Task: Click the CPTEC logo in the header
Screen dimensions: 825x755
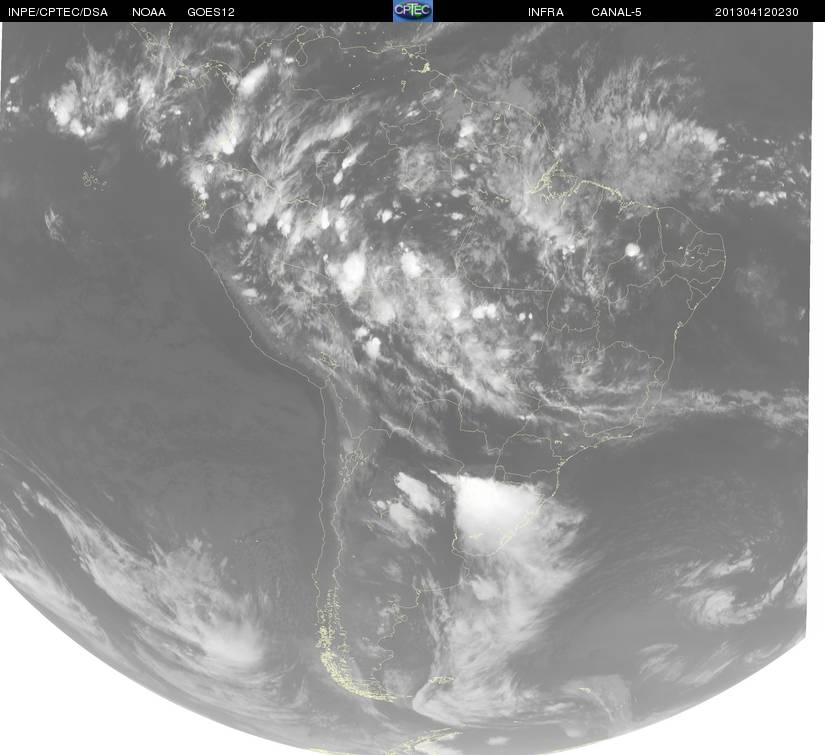Action: point(413,11)
